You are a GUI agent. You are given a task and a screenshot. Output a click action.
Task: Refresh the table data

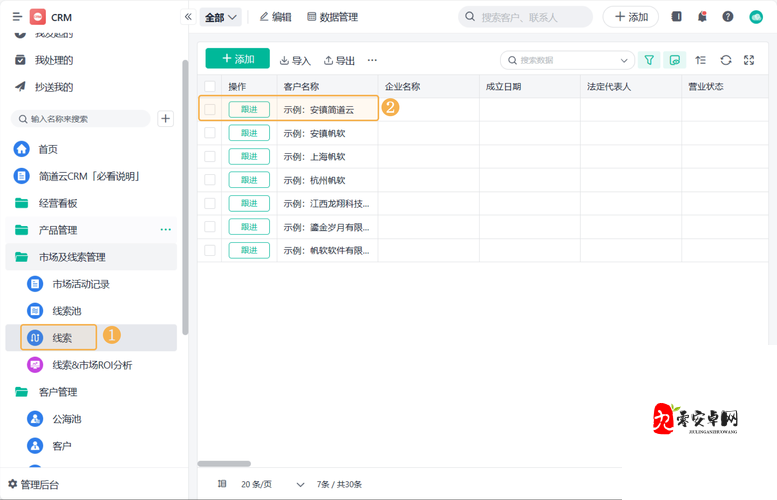[x=726, y=60]
